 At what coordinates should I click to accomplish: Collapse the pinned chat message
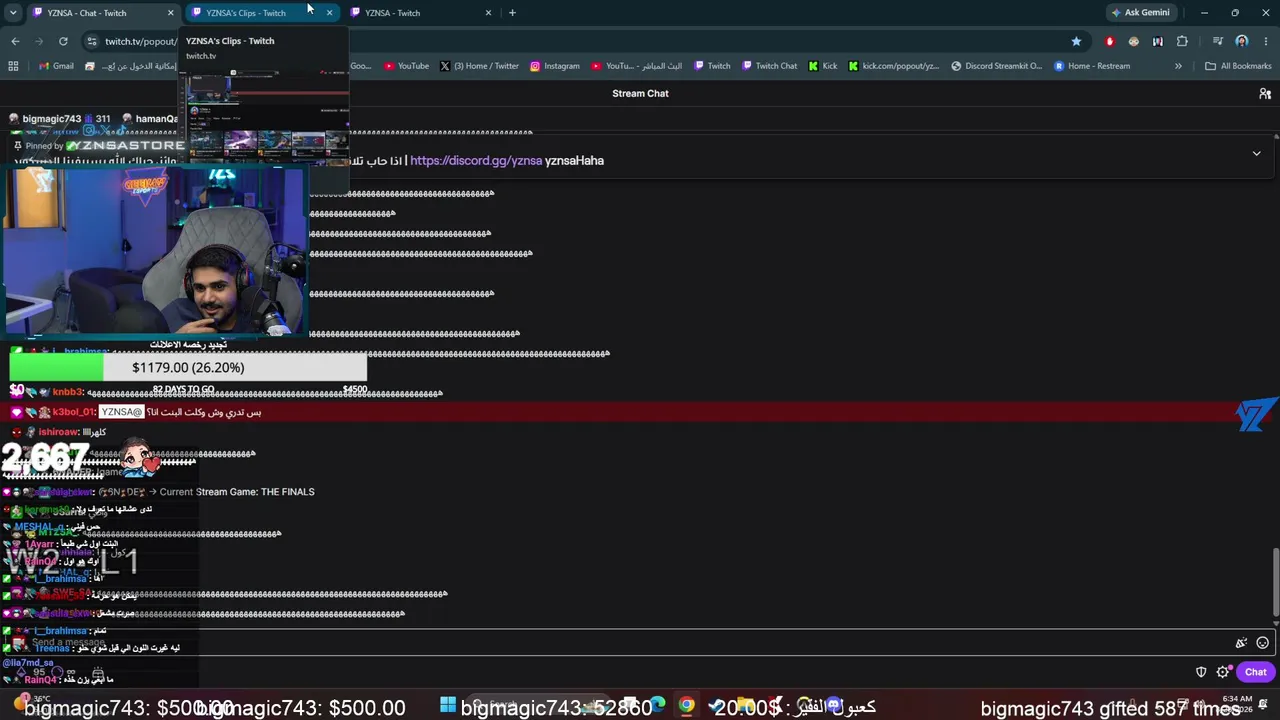[1256, 153]
